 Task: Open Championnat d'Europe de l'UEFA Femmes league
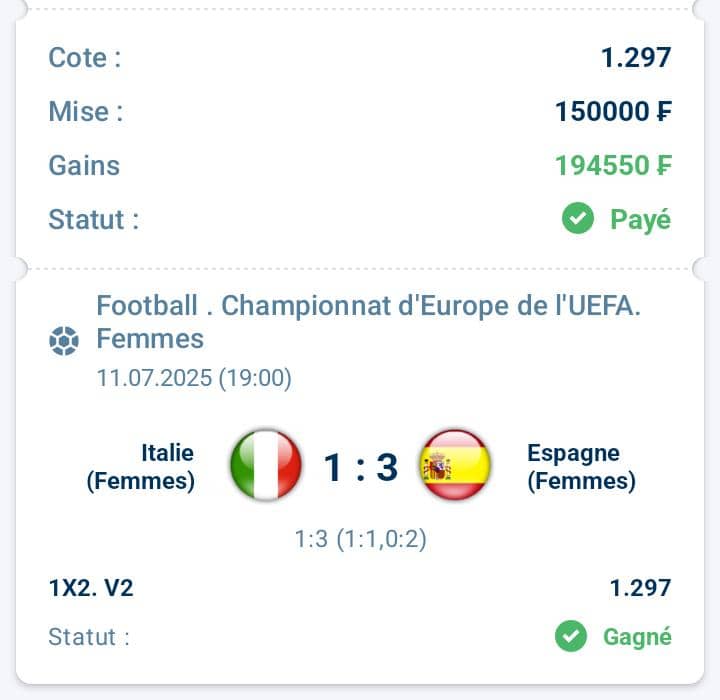(x=368, y=322)
